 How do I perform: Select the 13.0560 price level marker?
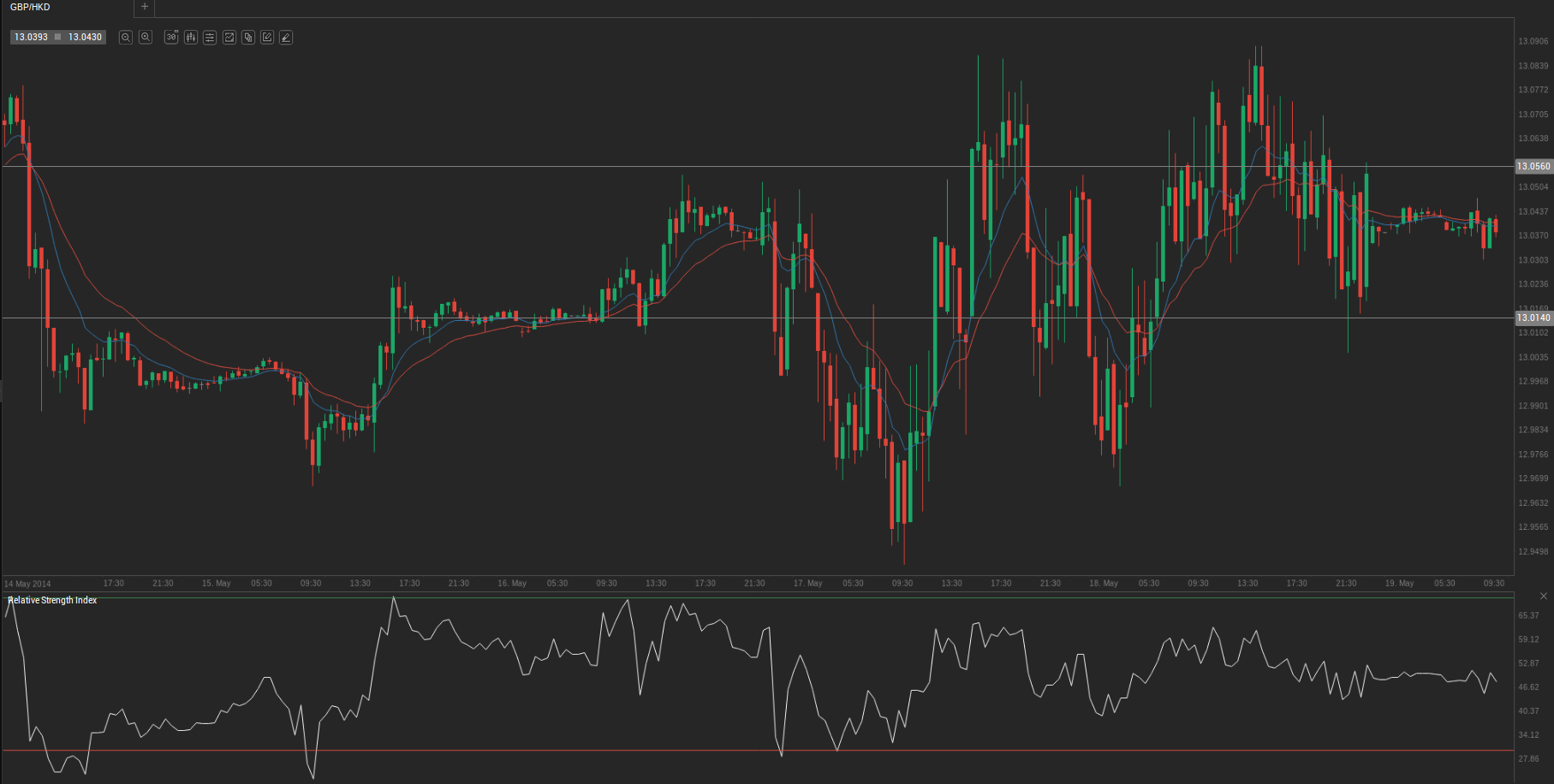pyautogui.click(x=1533, y=166)
